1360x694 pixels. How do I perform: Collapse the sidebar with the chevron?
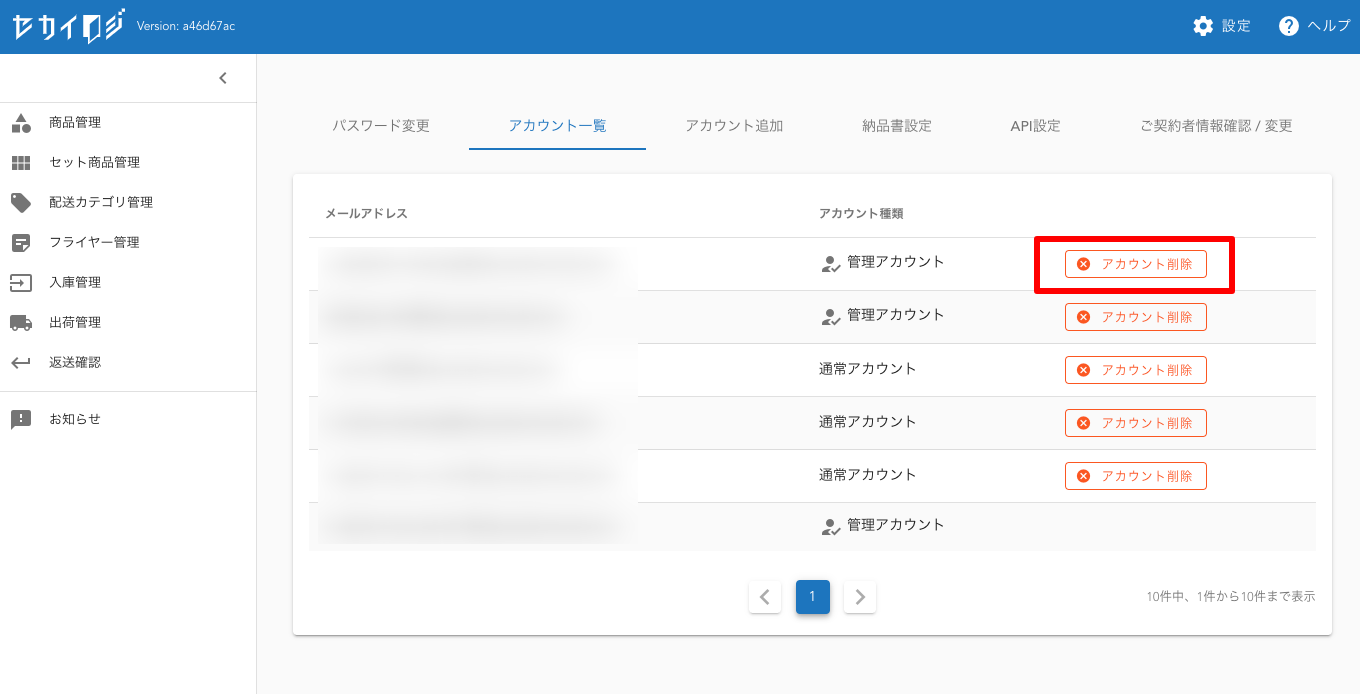pos(223,78)
